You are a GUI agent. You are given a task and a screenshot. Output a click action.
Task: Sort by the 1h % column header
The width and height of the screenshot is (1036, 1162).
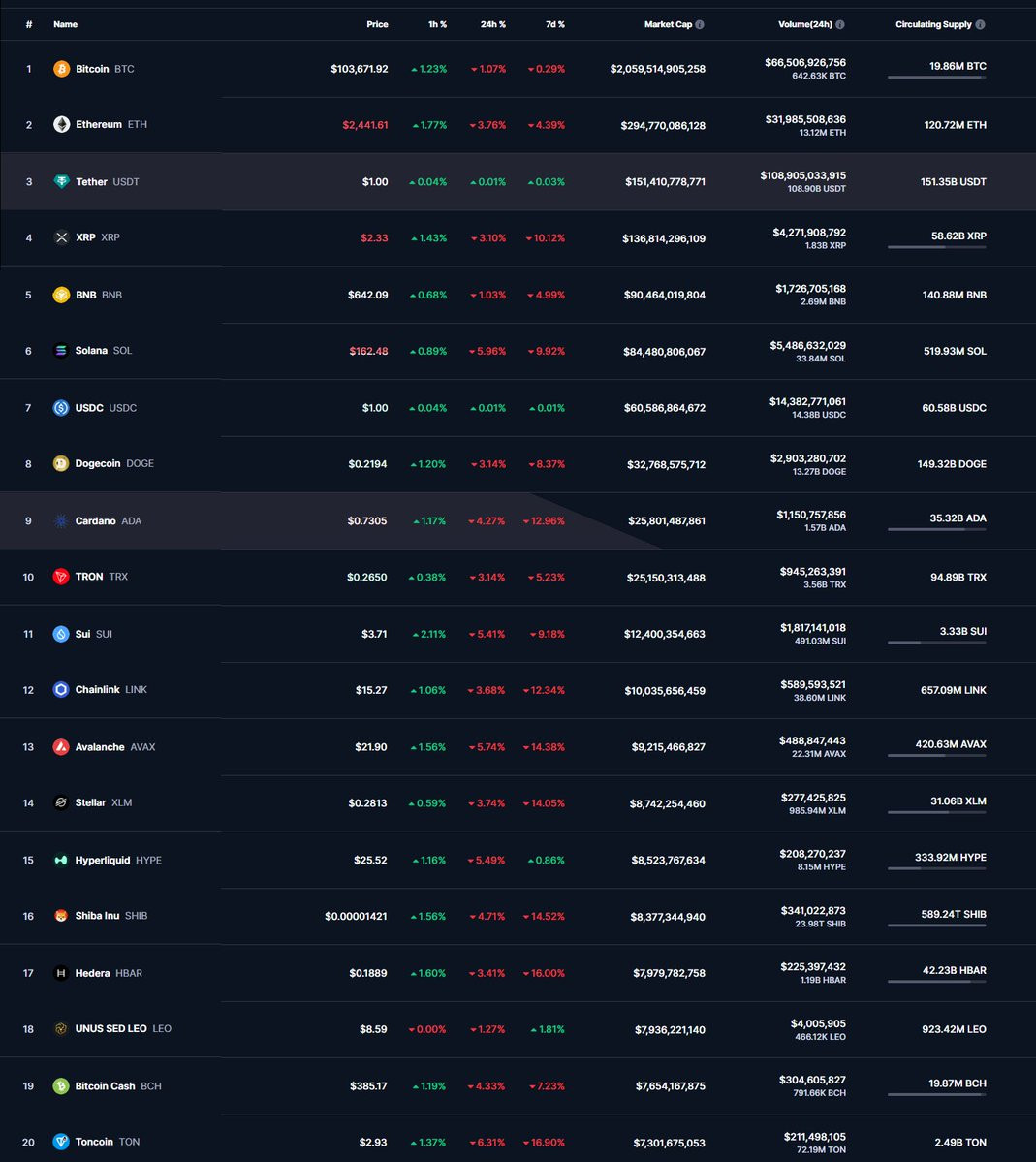pos(437,24)
